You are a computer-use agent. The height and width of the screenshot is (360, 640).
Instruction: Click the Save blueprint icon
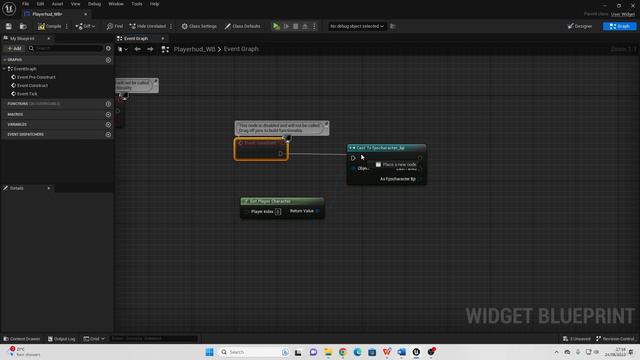coord(9,26)
